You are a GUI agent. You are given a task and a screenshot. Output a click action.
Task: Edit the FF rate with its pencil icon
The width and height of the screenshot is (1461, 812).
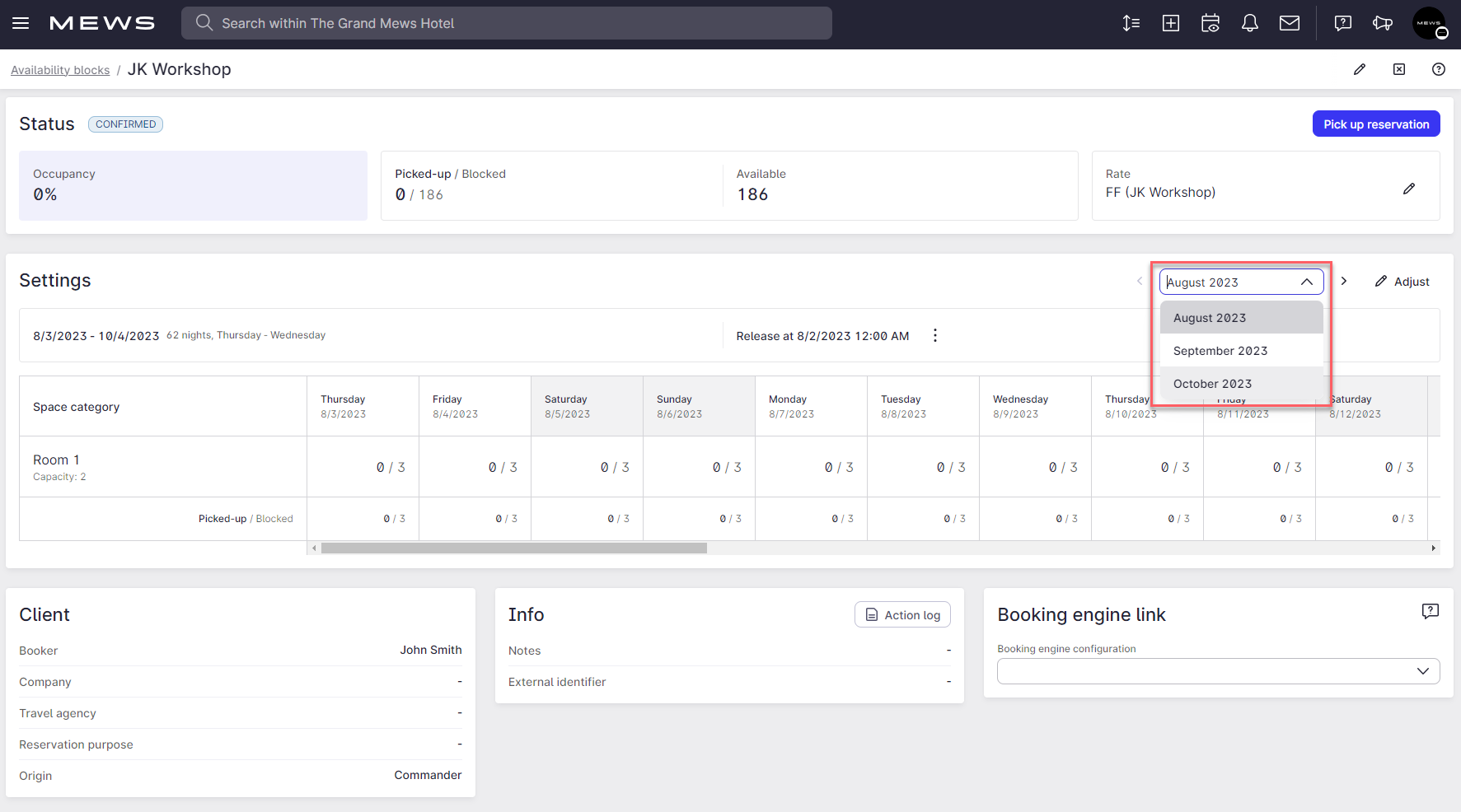pyautogui.click(x=1410, y=189)
